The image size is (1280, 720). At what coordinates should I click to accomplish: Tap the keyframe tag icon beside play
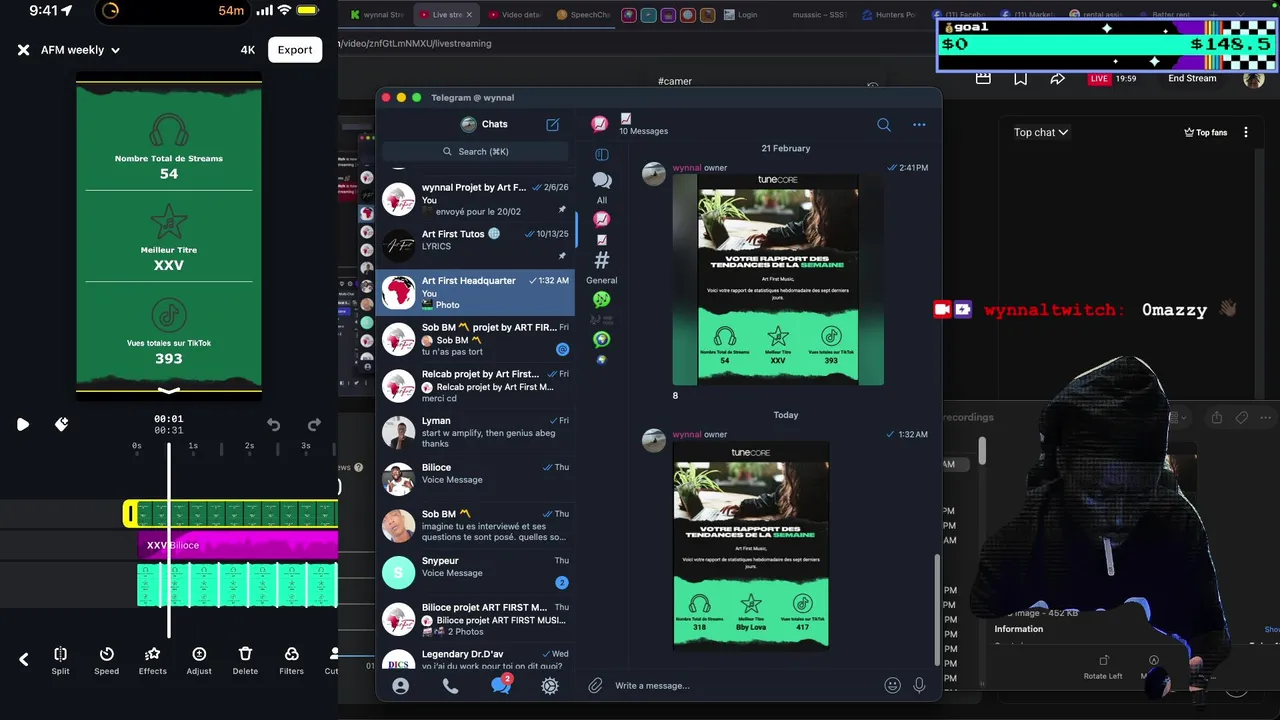(x=61, y=424)
